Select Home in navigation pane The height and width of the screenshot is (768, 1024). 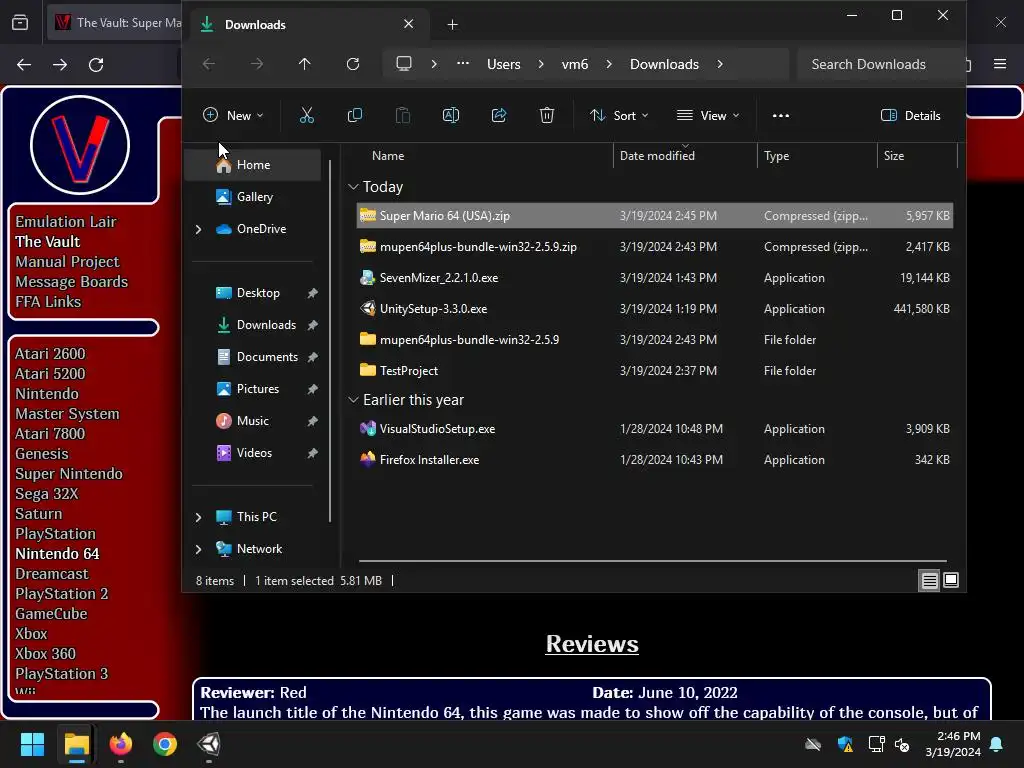tap(253, 165)
